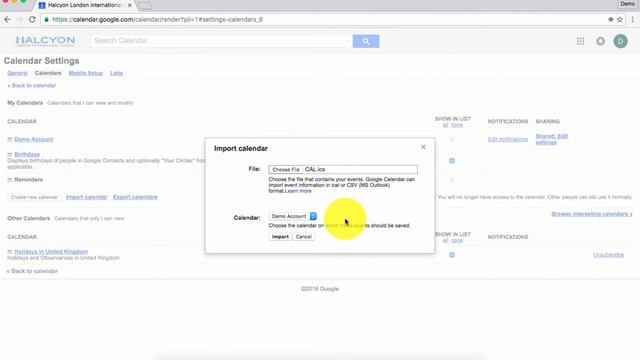The width and height of the screenshot is (640, 360).
Task: Open the Calendar dropdown showing Demo Account
Action: pos(293,216)
